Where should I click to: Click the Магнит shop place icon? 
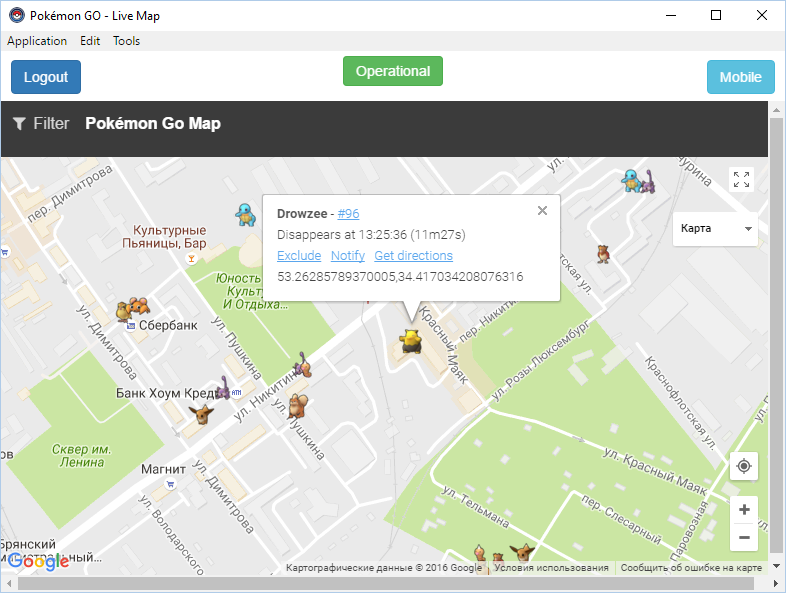pyautogui.click(x=170, y=484)
